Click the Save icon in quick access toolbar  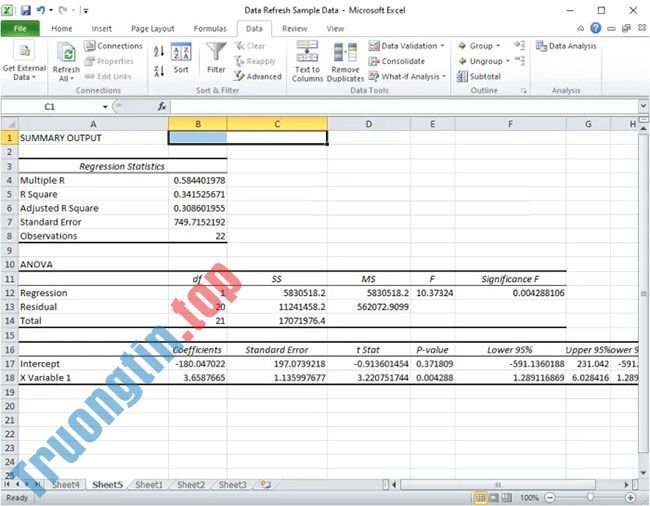tap(26, 10)
